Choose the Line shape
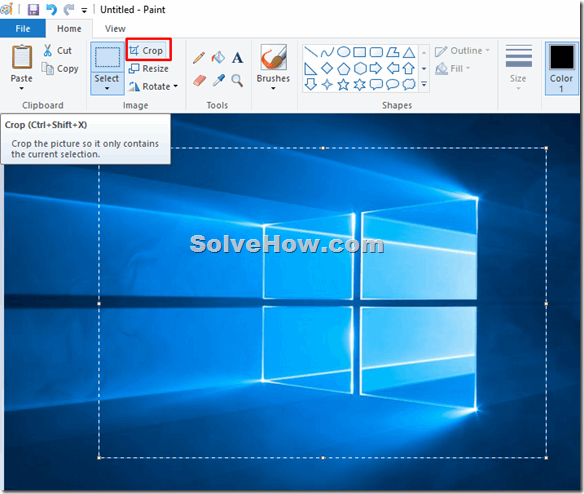 tap(311, 52)
